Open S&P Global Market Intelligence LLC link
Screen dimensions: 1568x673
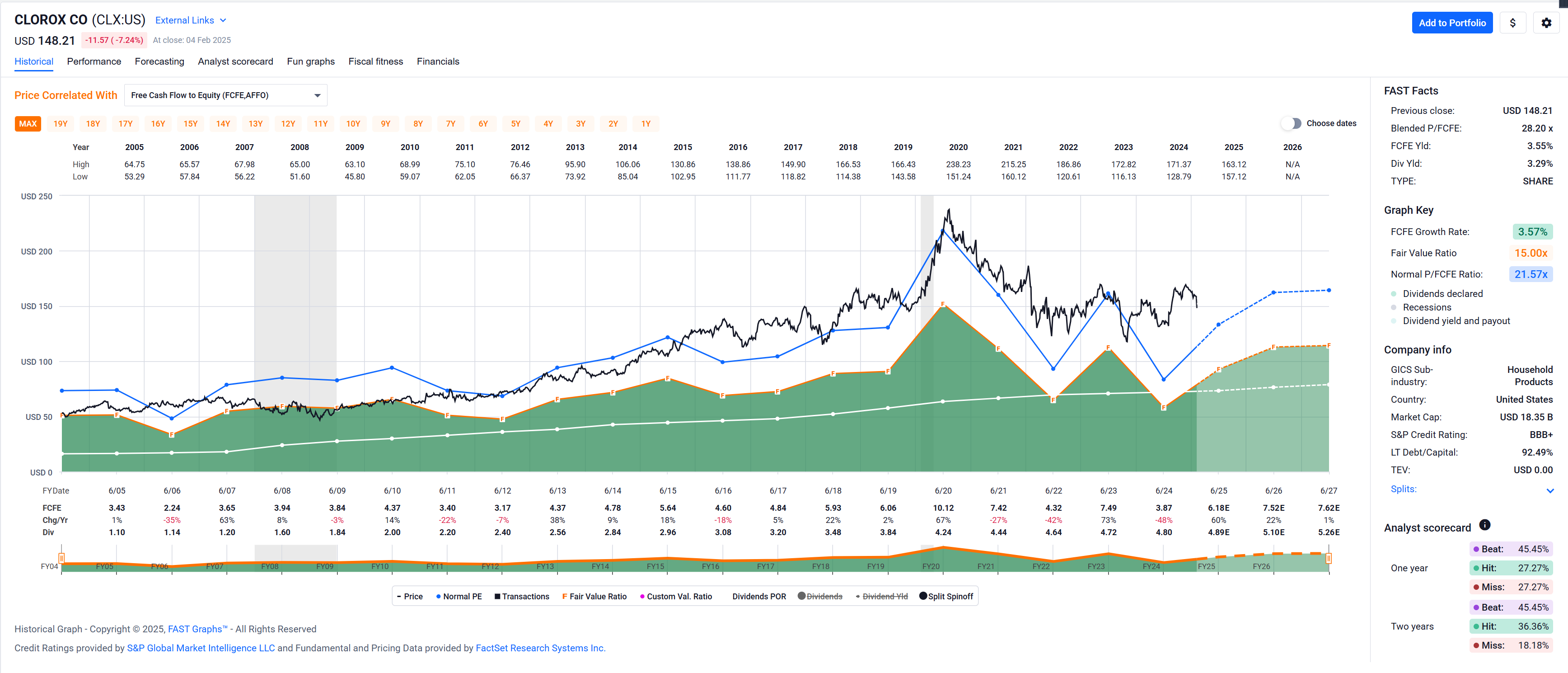point(201,648)
